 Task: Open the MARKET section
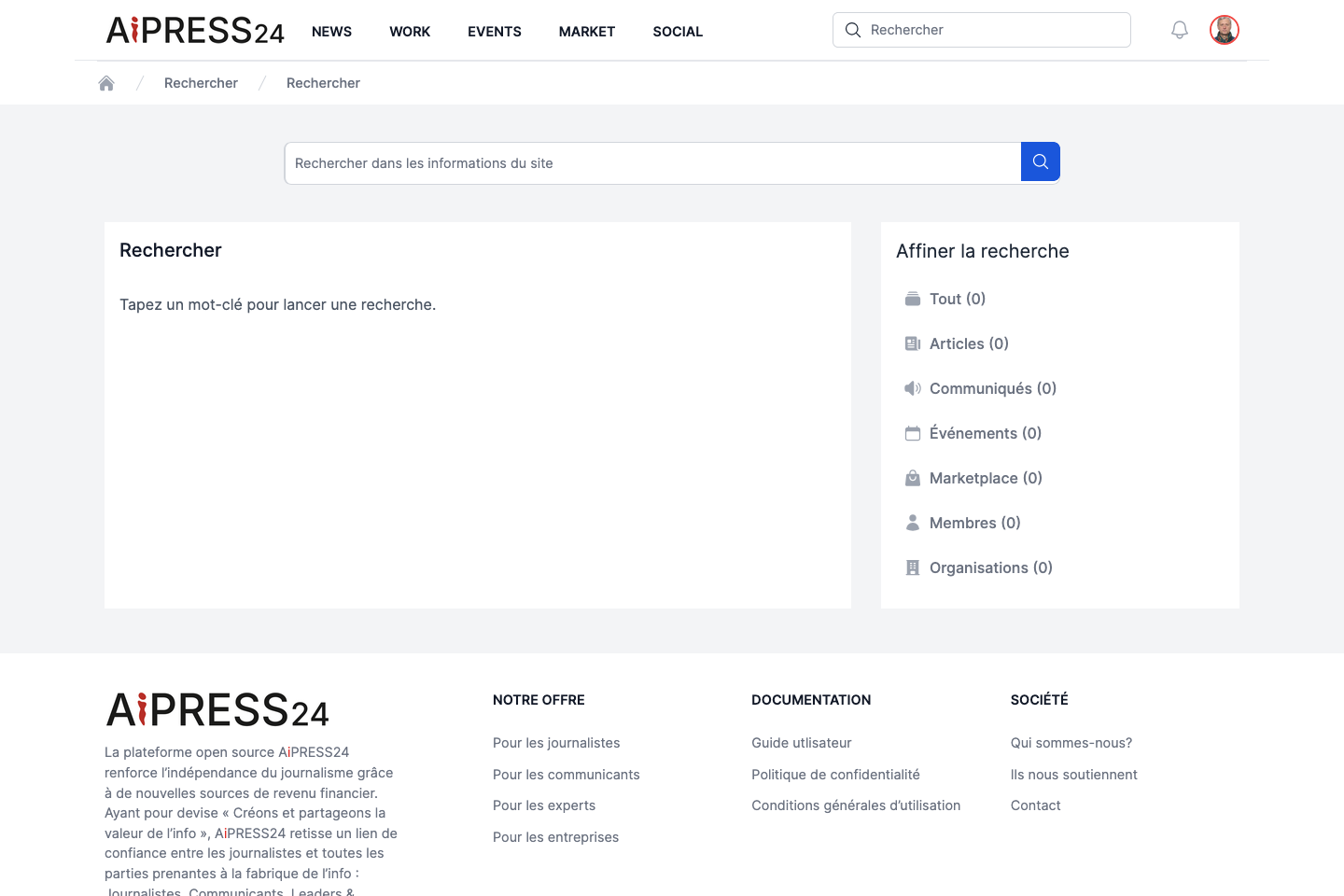pyautogui.click(x=587, y=32)
